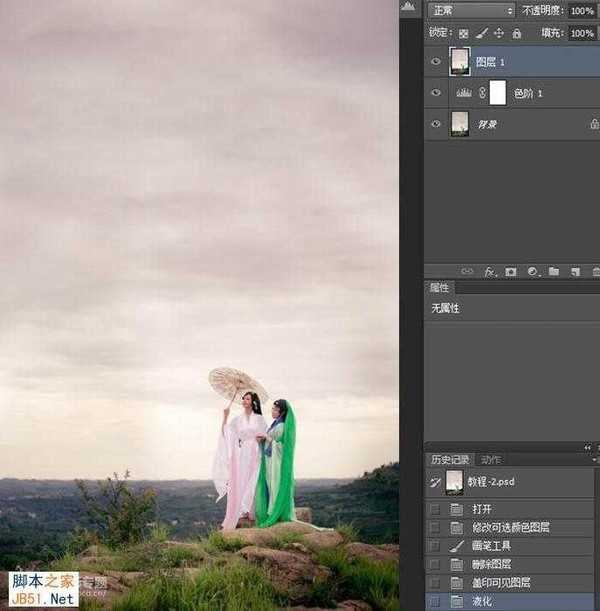The image size is (600, 611).
Task: Click the fx layer style icon
Action: (490, 271)
